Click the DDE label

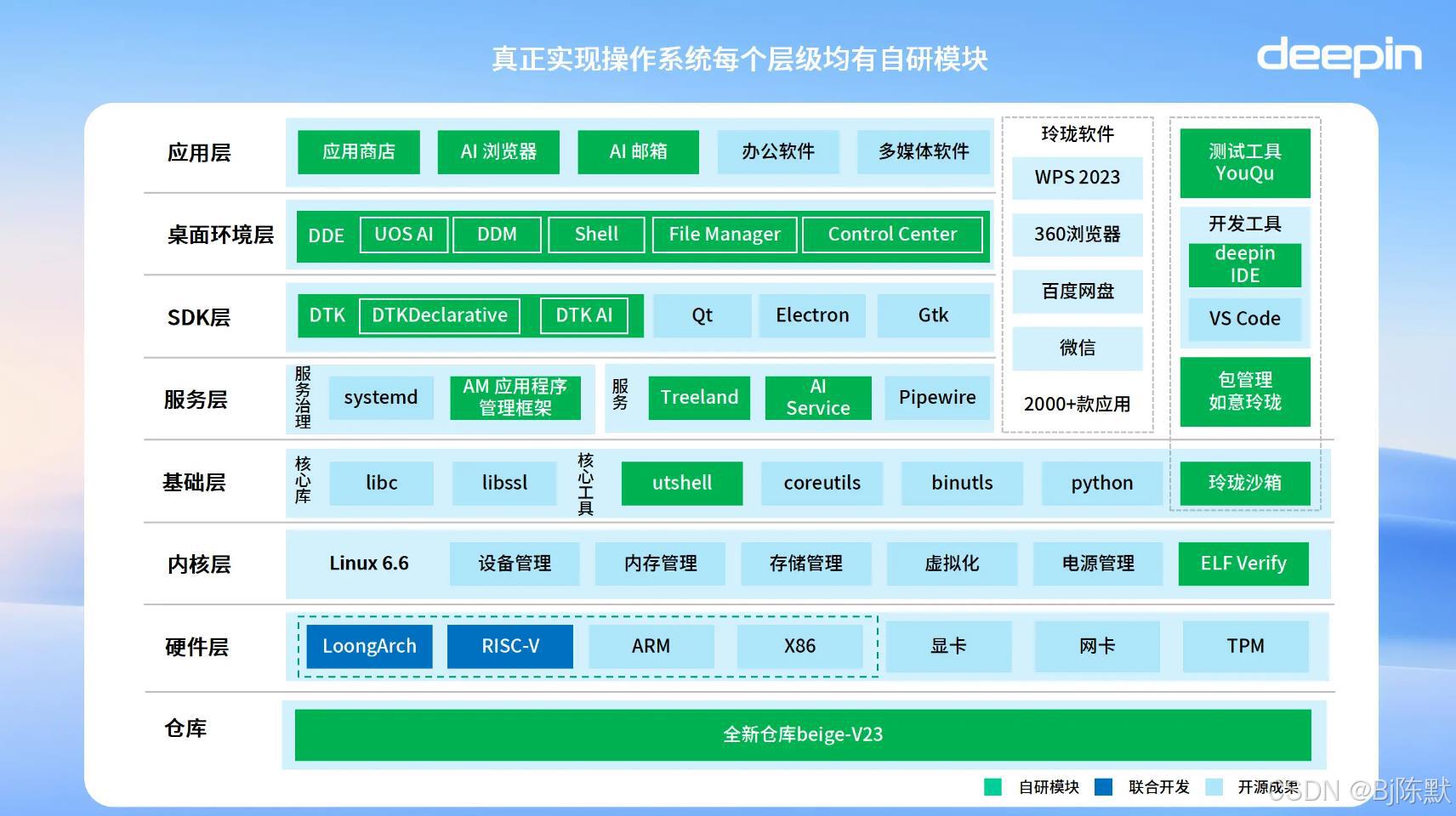[x=326, y=235]
